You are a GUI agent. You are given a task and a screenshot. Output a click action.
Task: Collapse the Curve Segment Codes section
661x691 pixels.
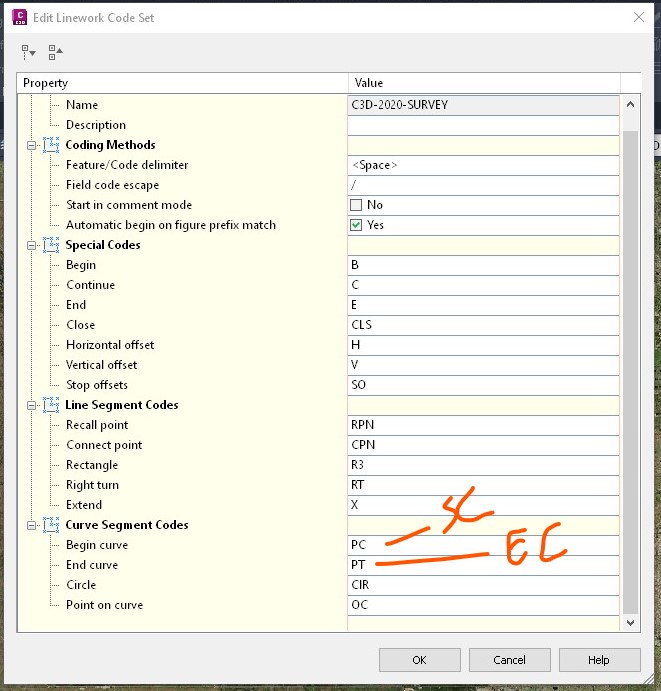click(x=31, y=525)
